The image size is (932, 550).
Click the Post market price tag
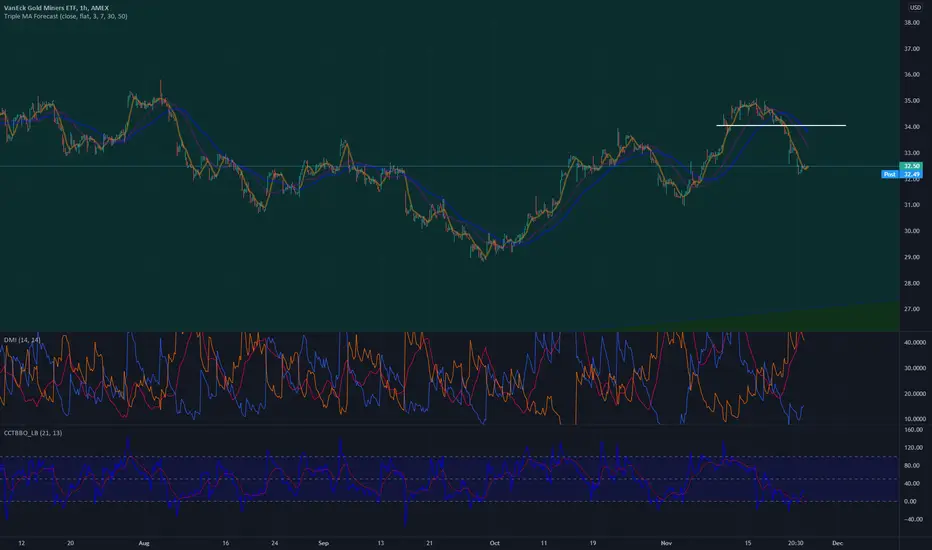(x=889, y=174)
